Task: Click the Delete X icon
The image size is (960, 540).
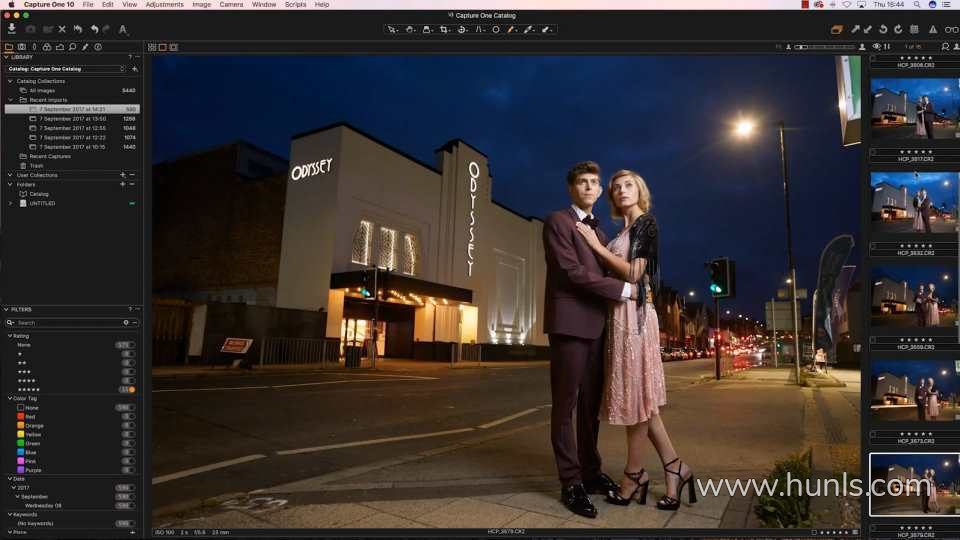Action: click(x=62, y=29)
